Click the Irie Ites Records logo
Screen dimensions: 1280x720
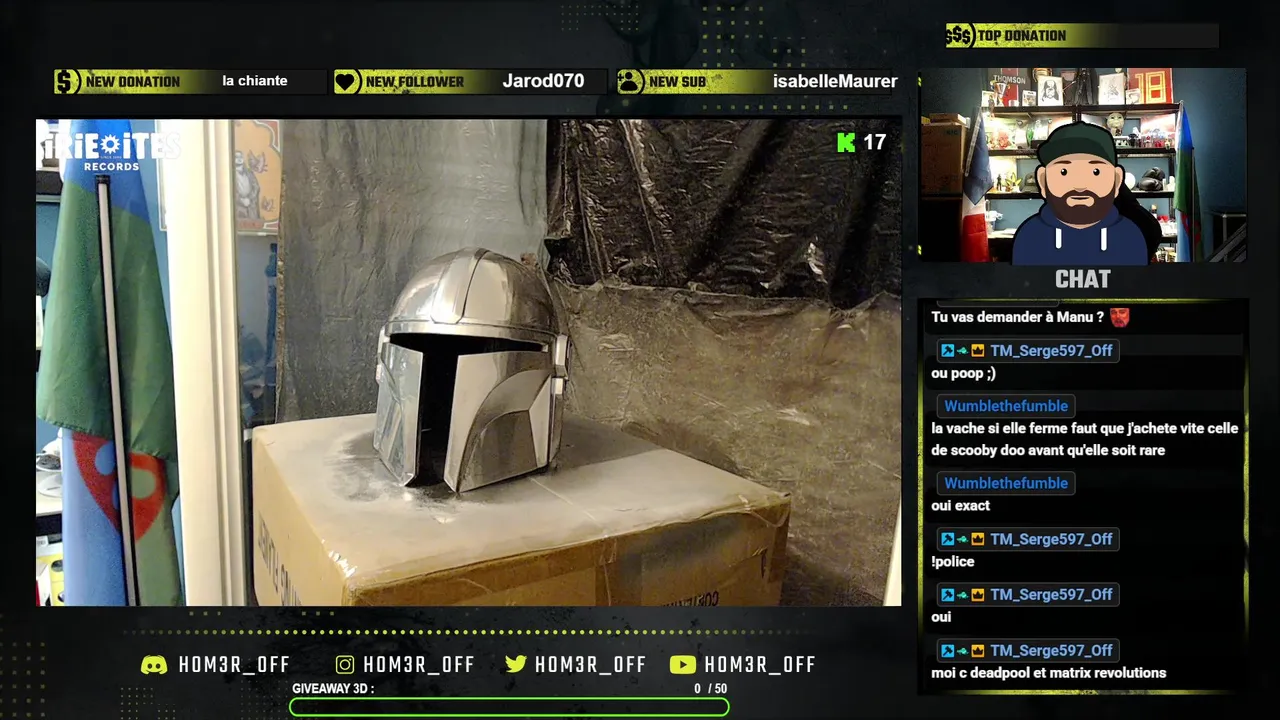pos(110,151)
